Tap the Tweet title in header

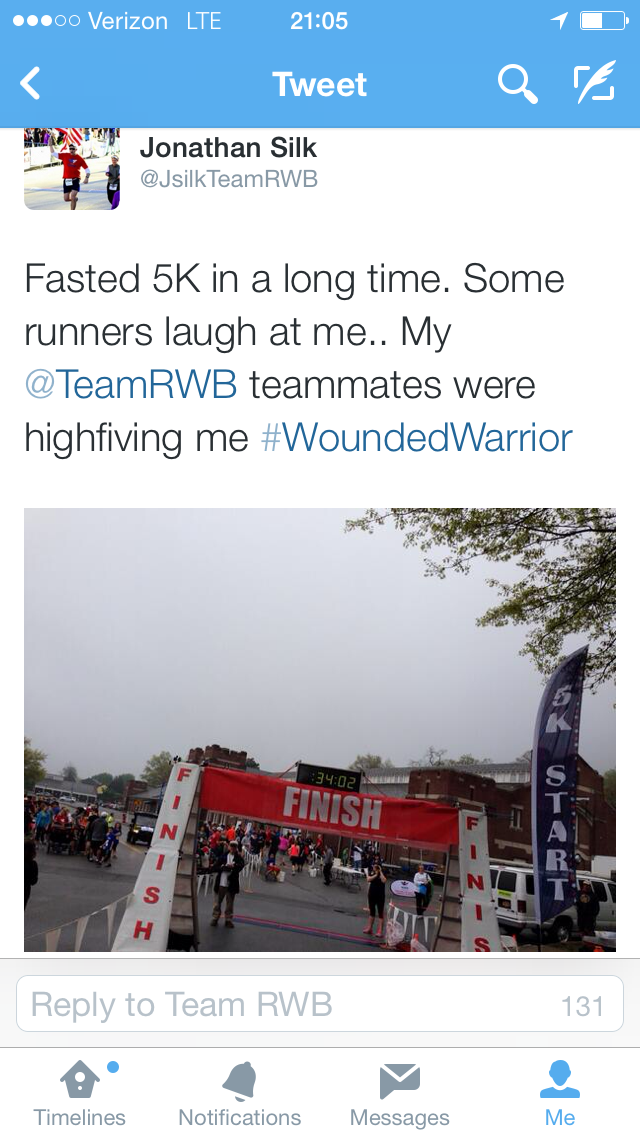pos(320,85)
